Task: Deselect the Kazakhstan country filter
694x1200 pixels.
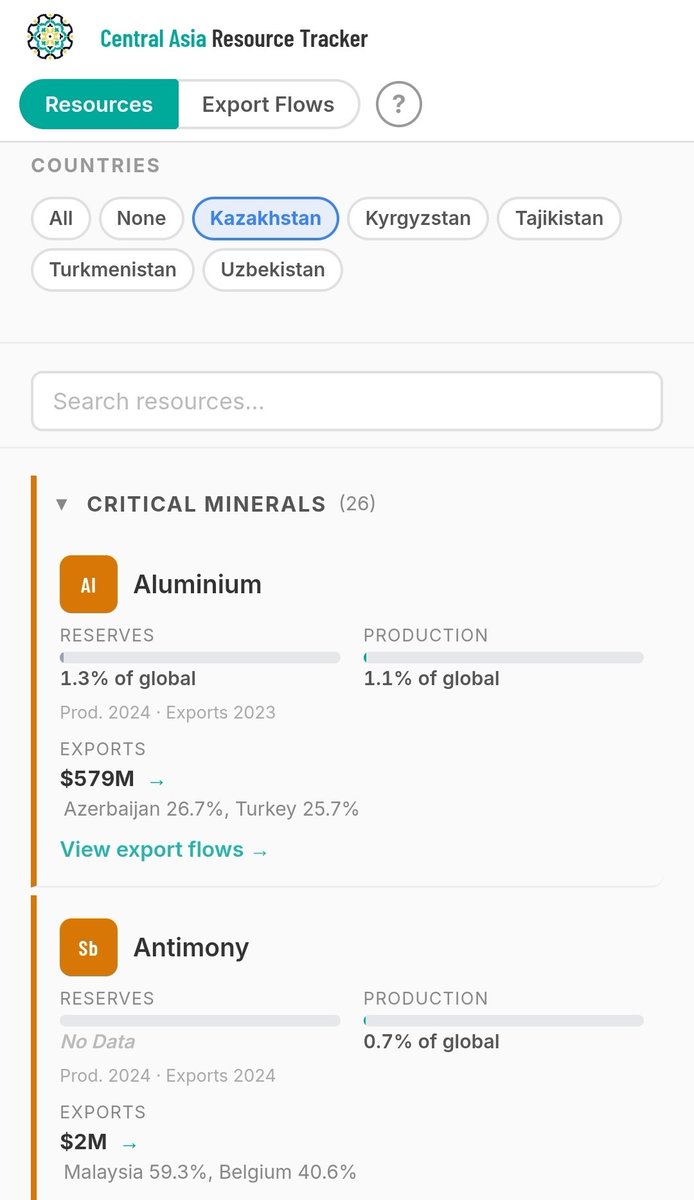Action: click(x=266, y=218)
